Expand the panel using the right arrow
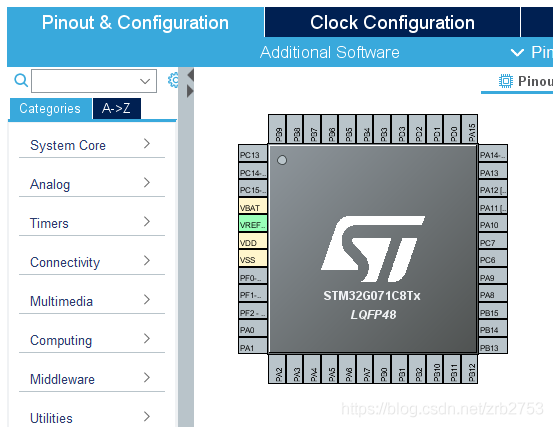This screenshot has height=427, width=553. pyautogui.click(x=190, y=91)
